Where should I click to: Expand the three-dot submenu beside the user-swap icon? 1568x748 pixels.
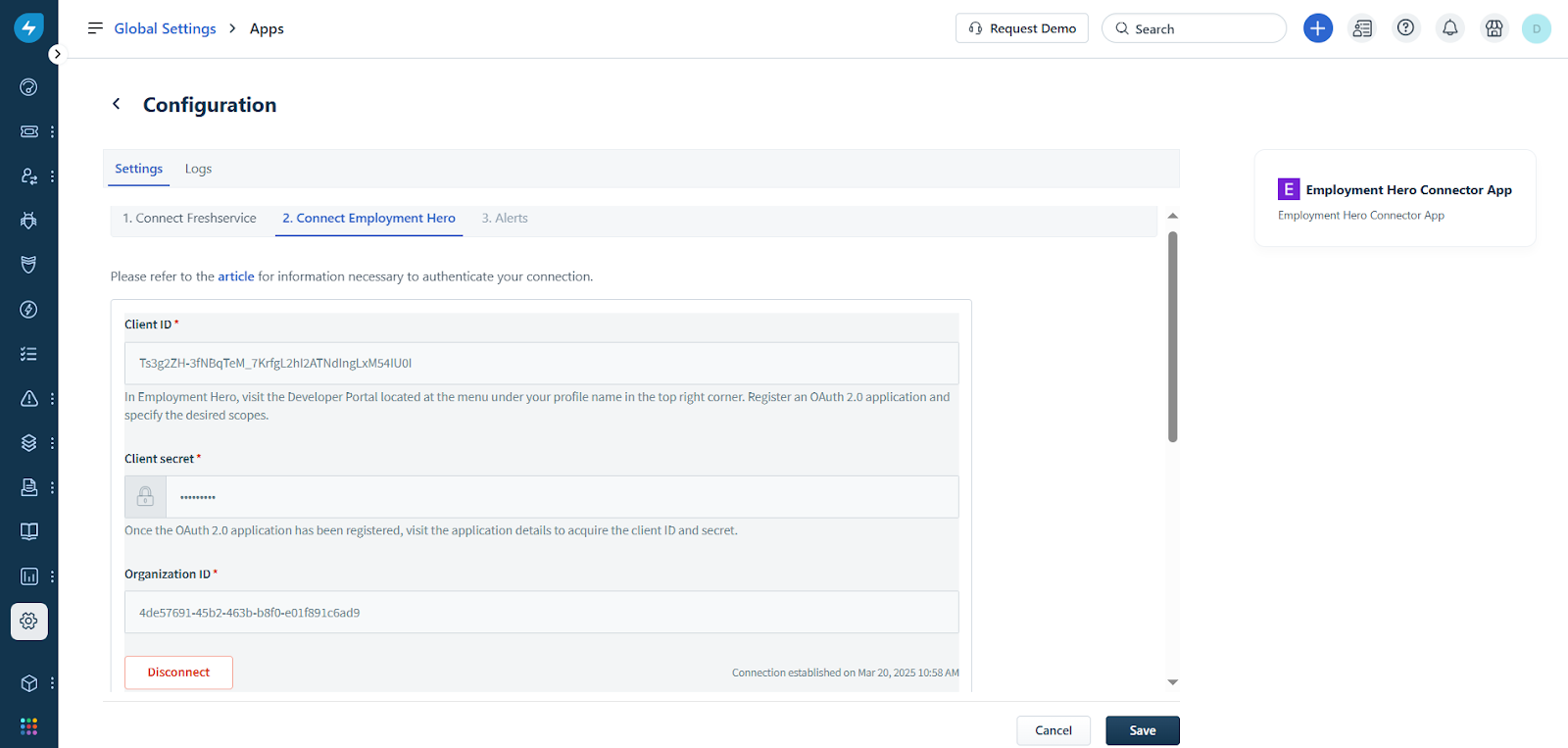coord(52,176)
